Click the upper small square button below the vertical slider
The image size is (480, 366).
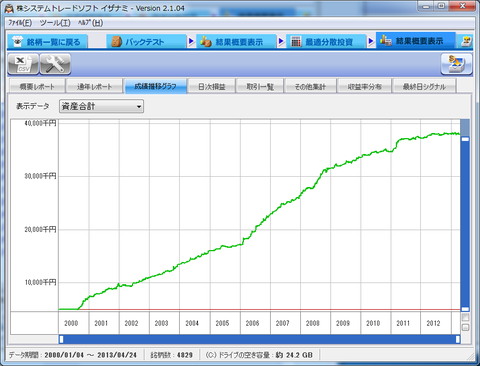pos(465,317)
